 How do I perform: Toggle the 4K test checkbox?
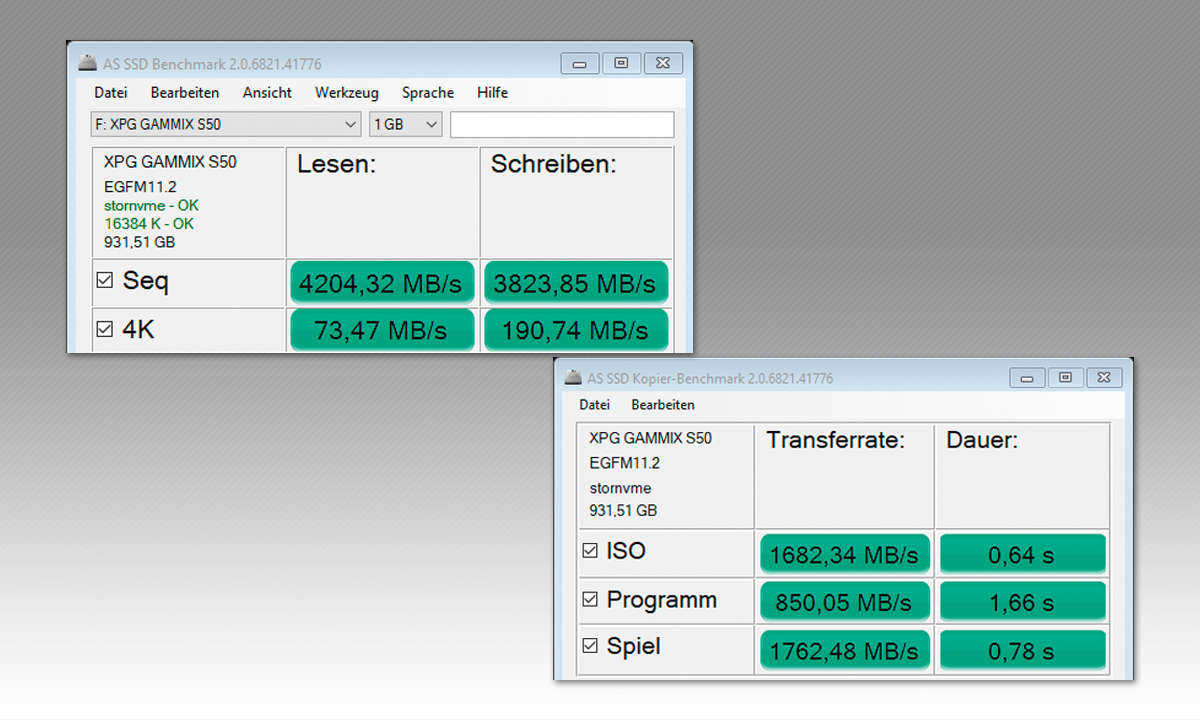[104, 328]
